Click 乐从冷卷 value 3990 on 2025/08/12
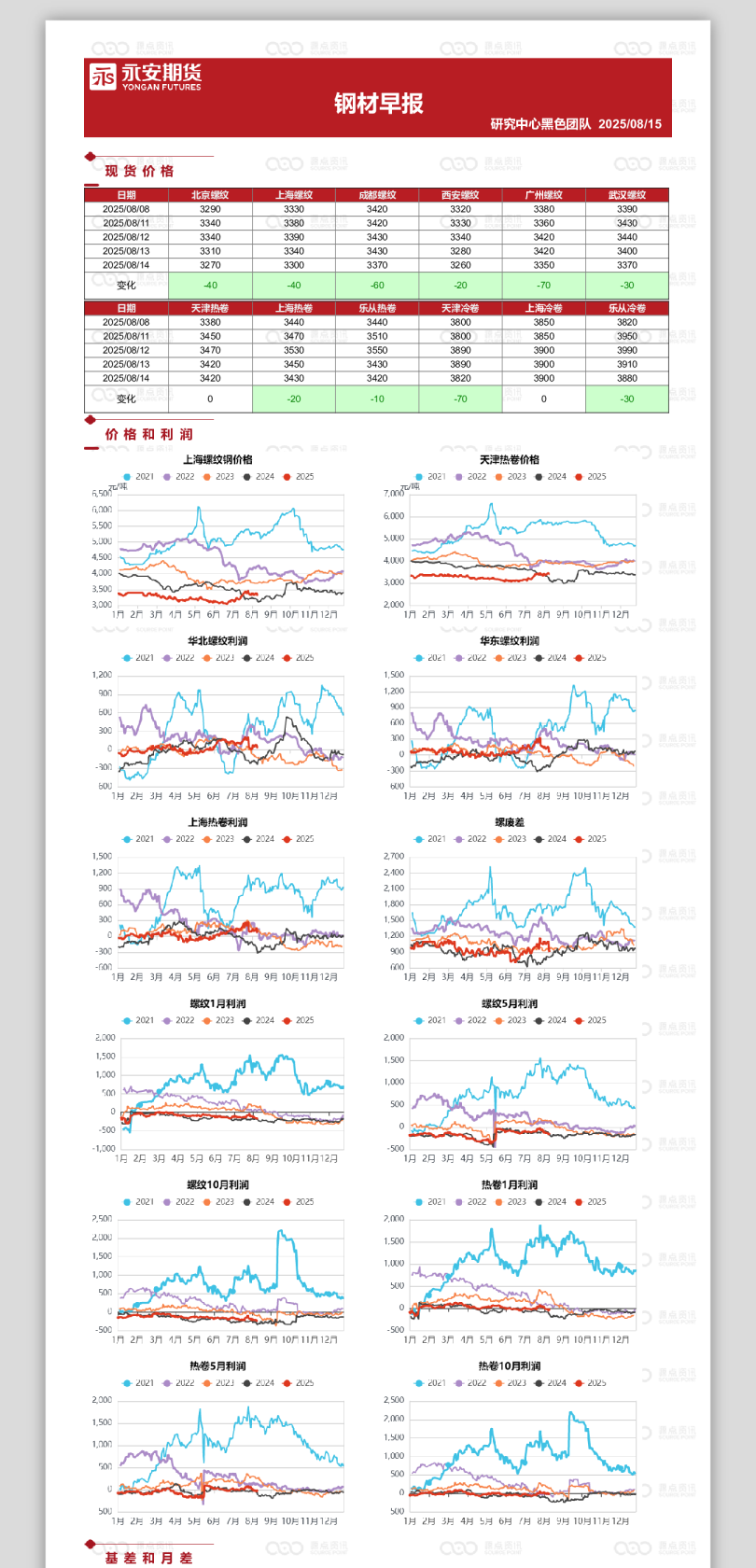 [x=627, y=350]
